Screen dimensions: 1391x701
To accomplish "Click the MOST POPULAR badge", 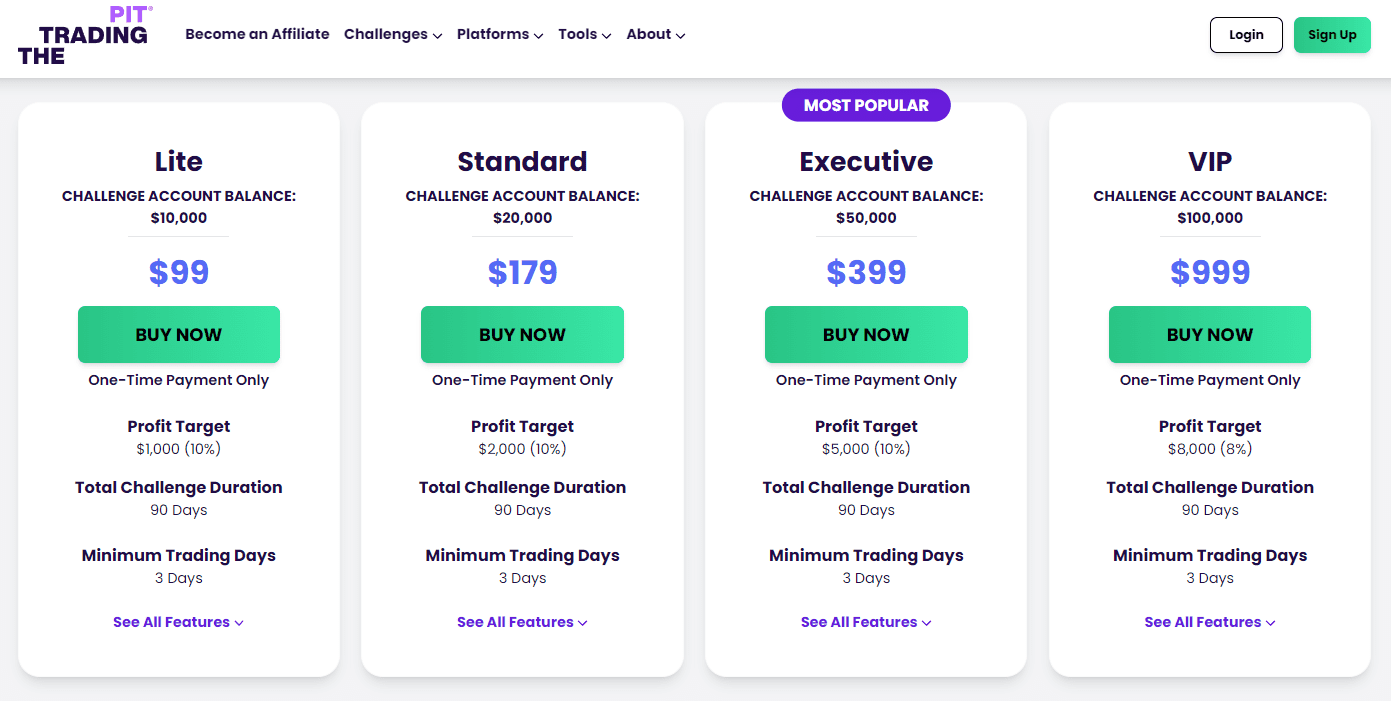I will (x=866, y=105).
